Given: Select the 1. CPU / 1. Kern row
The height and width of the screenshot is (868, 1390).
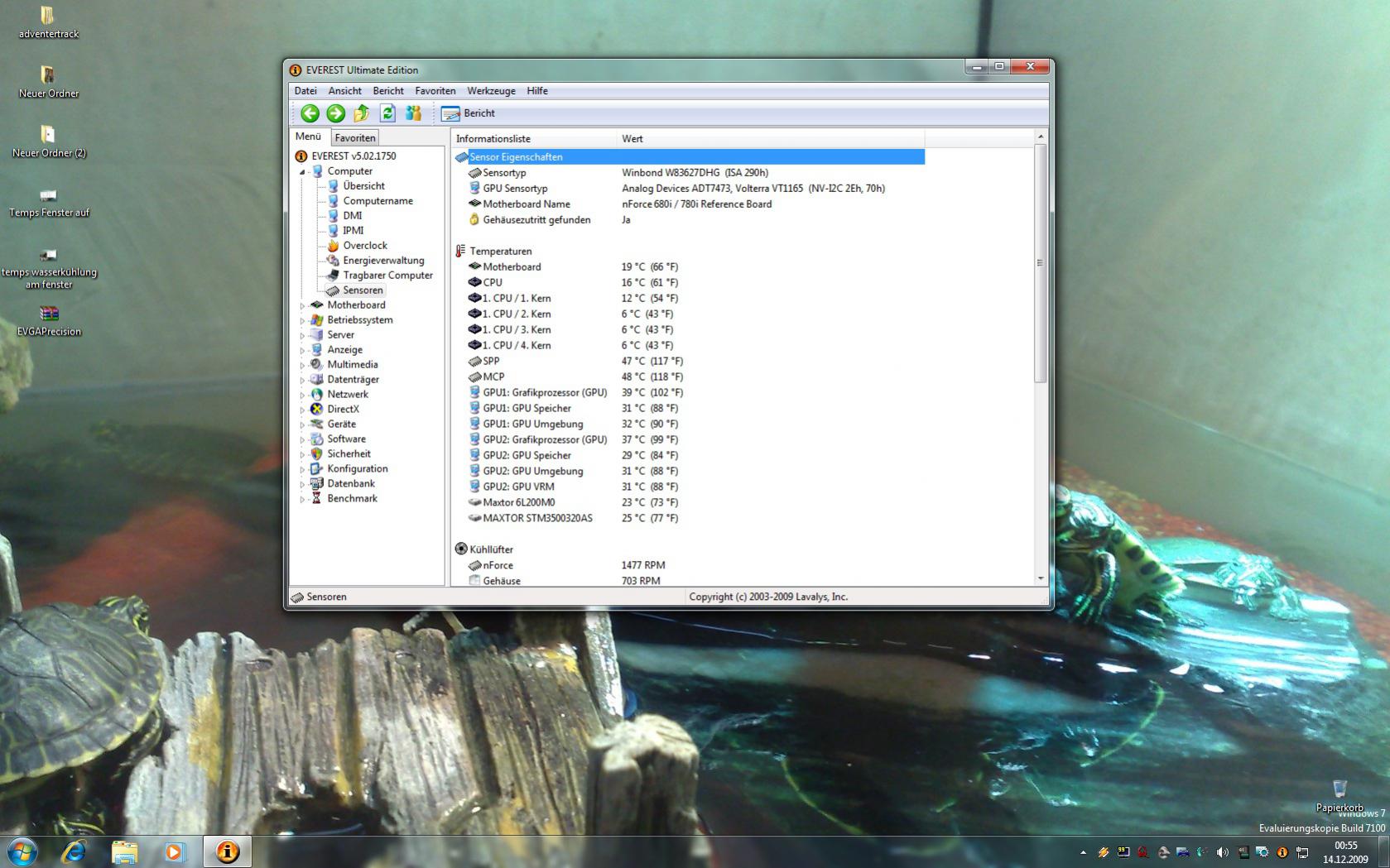Looking at the screenshot, I should (x=689, y=299).
